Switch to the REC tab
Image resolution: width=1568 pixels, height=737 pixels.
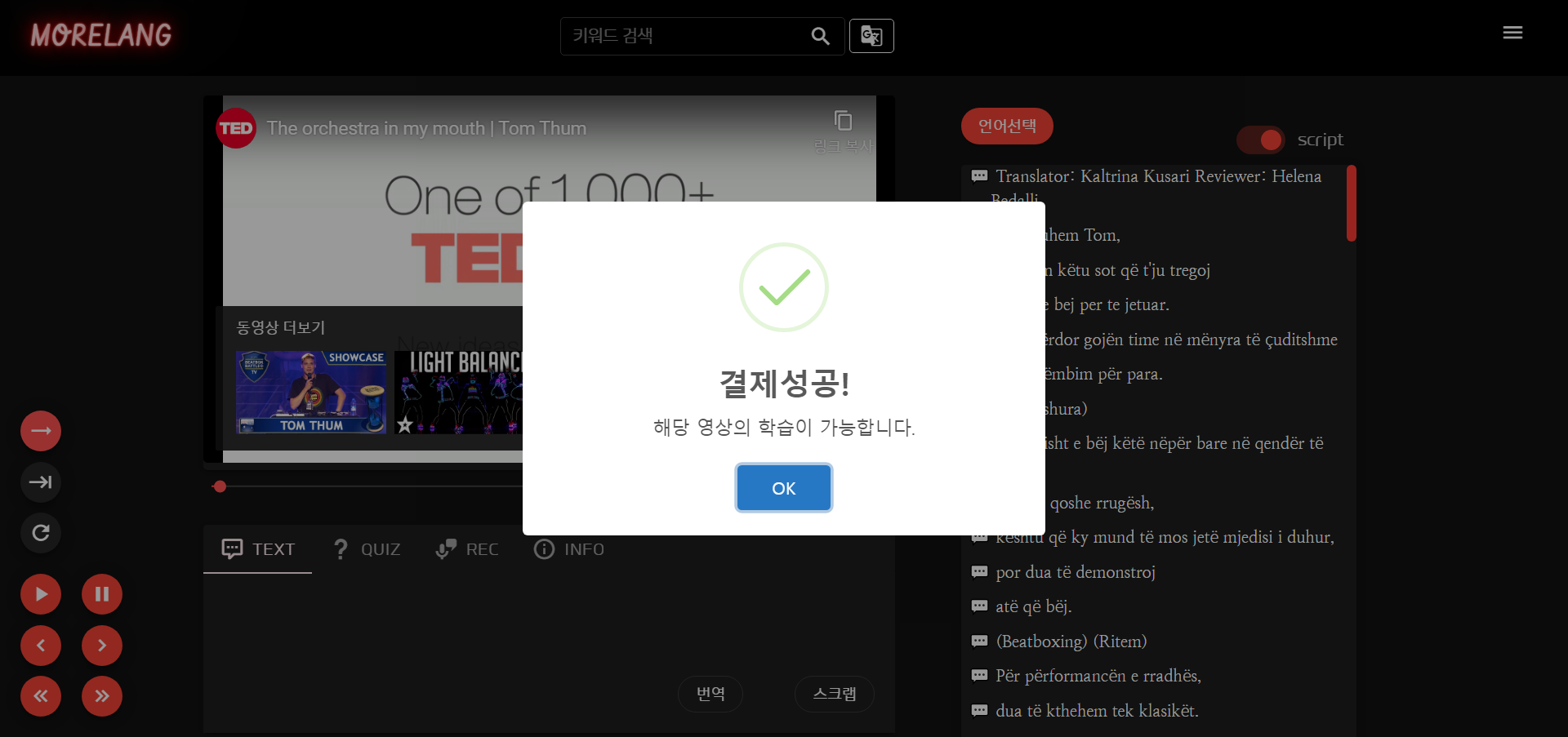point(467,549)
